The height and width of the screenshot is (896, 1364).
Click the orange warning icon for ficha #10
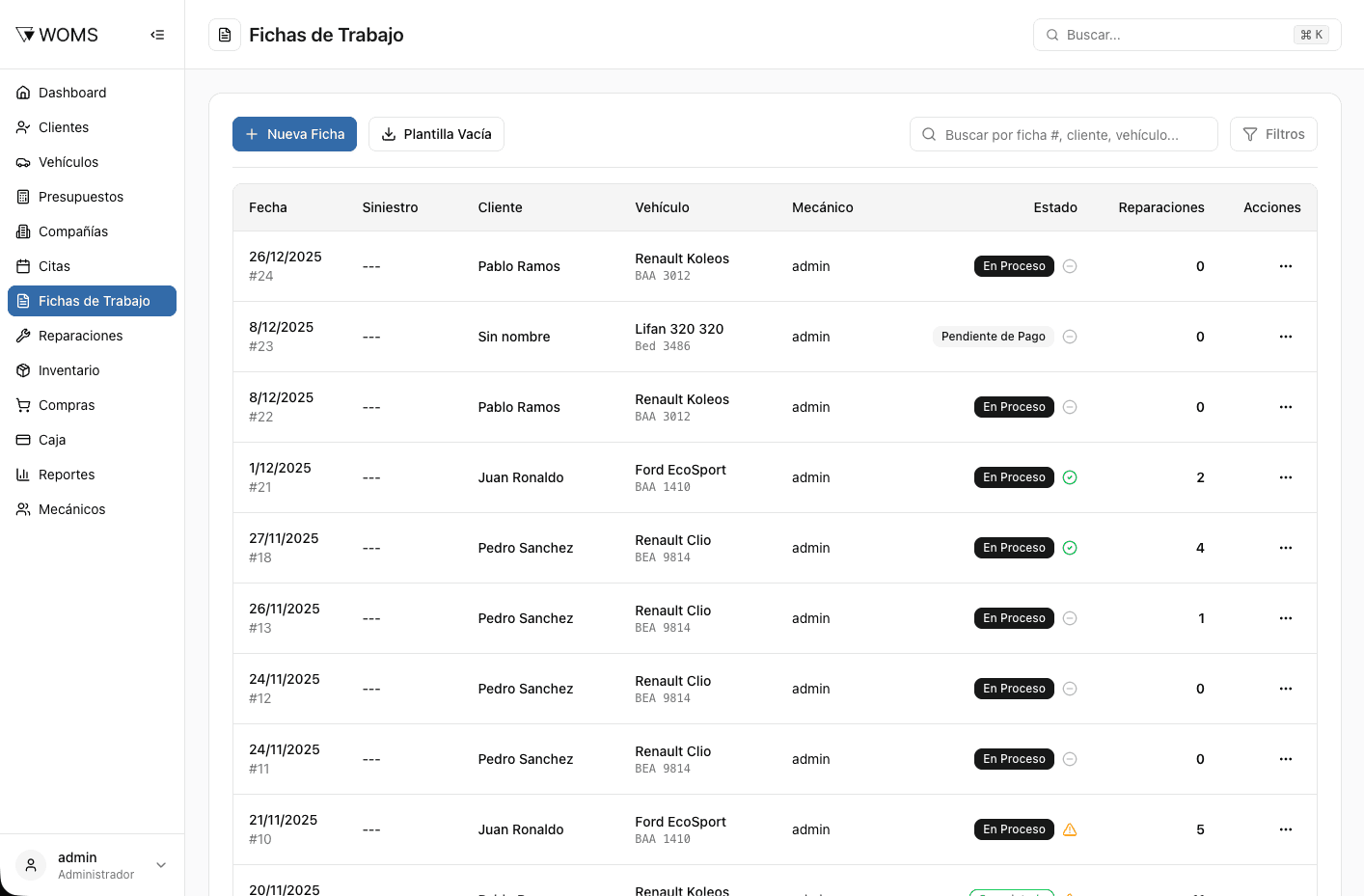pyautogui.click(x=1070, y=829)
